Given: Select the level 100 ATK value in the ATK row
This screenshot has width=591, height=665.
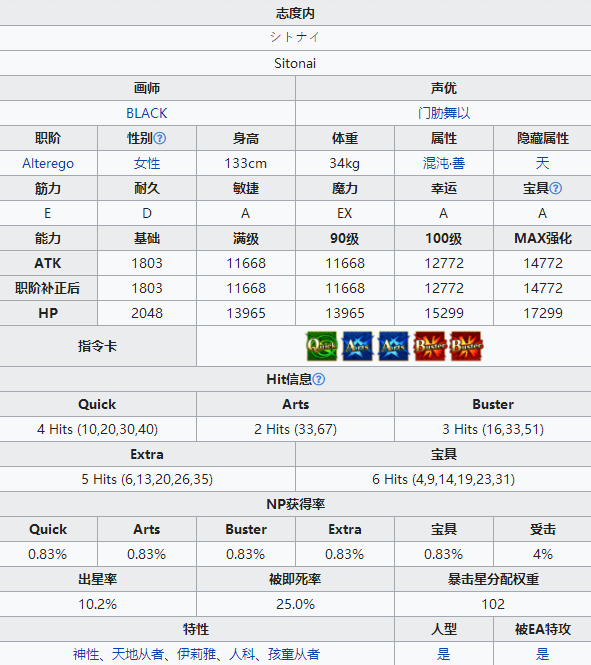Looking at the screenshot, I should tap(444, 263).
